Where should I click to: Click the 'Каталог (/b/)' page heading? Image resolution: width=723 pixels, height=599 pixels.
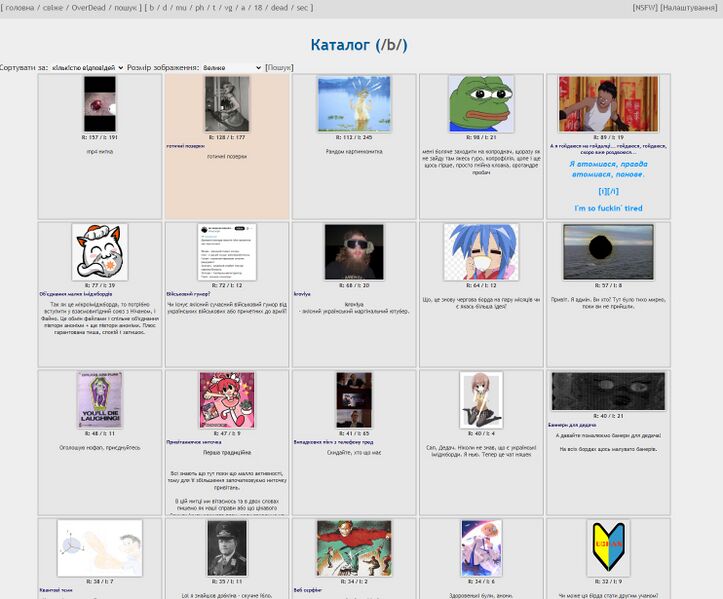pyautogui.click(x=359, y=45)
